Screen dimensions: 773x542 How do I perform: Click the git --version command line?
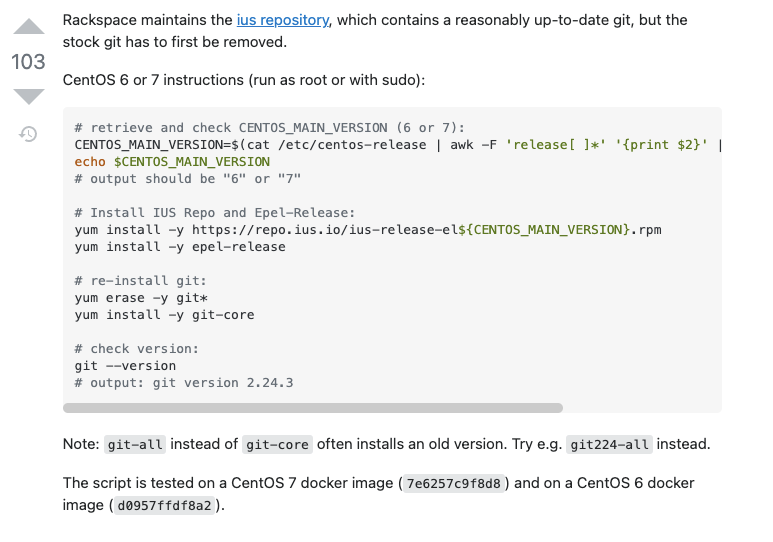click(x=125, y=366)
